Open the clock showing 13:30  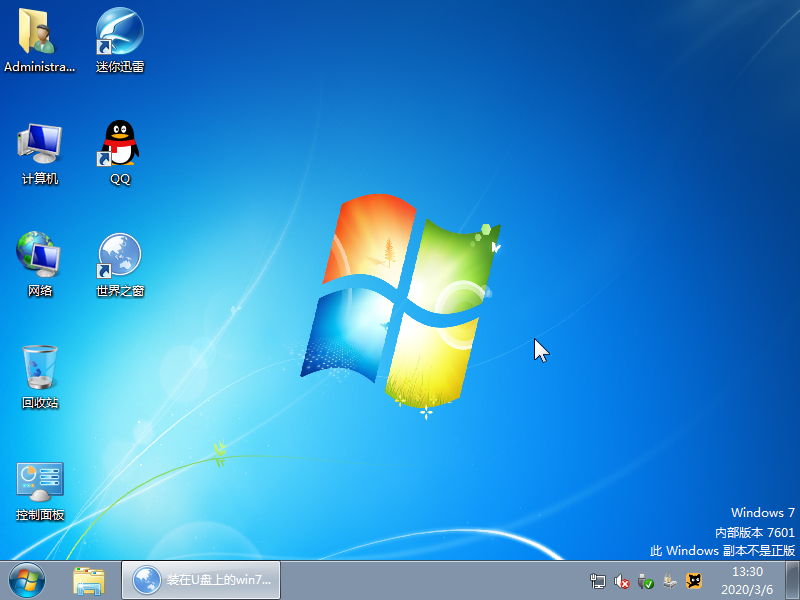coord(747,571)
